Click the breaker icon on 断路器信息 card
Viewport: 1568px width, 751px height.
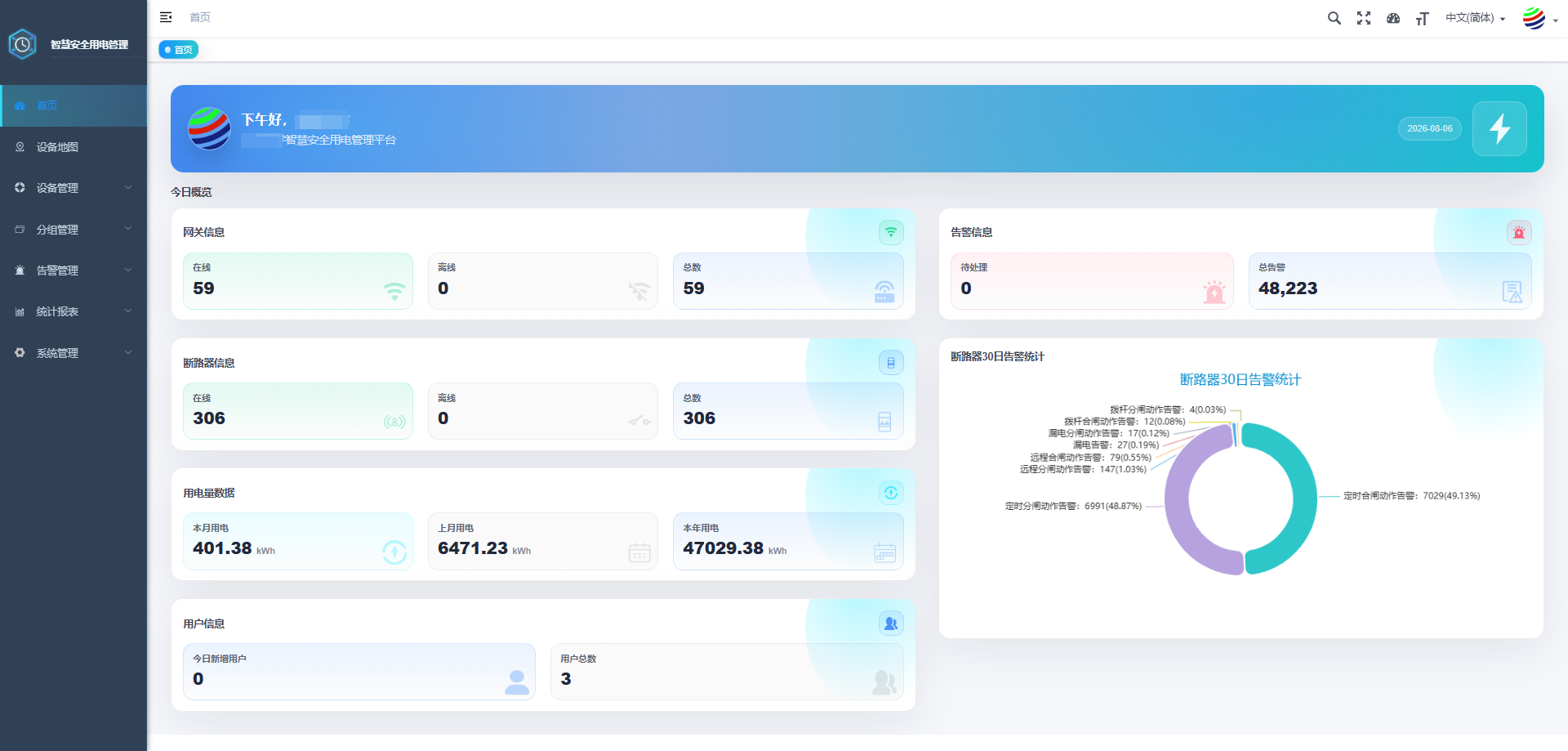tap(891, 363)
